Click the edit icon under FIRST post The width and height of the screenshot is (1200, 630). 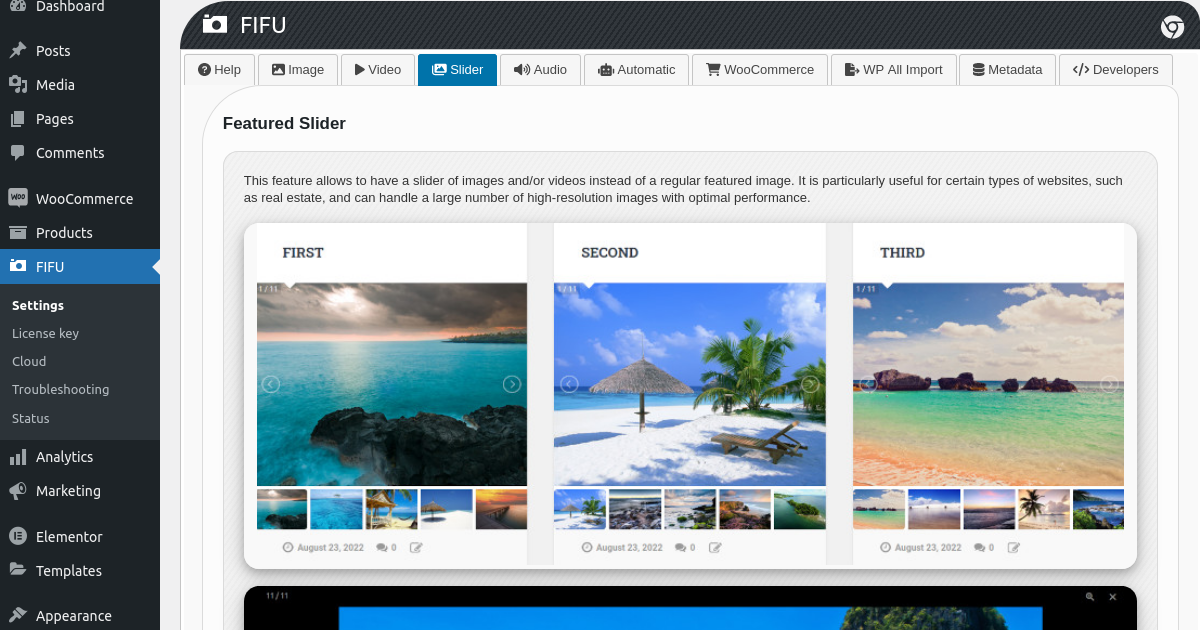coord(416,548)
